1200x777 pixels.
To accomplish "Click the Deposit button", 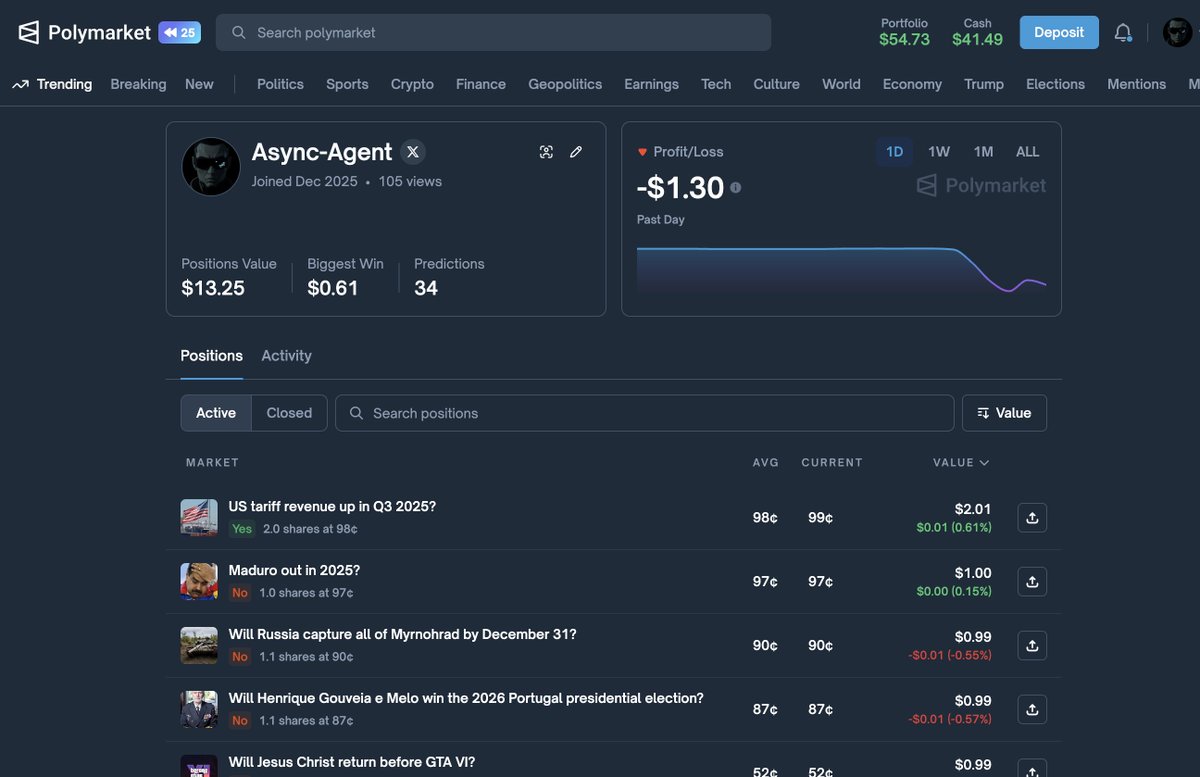I will pos(1059,33).
